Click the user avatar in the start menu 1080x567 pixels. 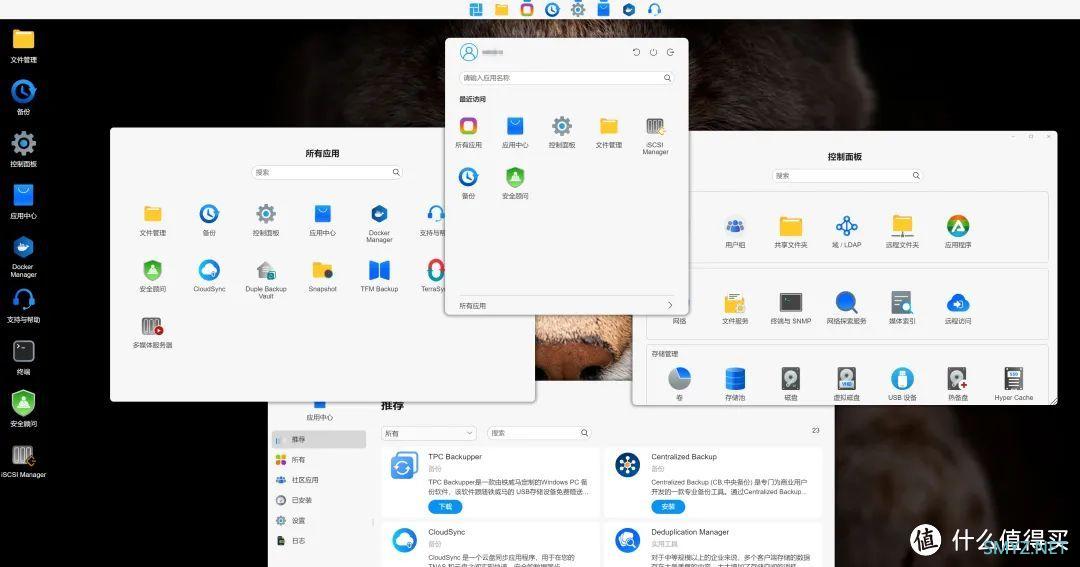click(x=468, y=52)
